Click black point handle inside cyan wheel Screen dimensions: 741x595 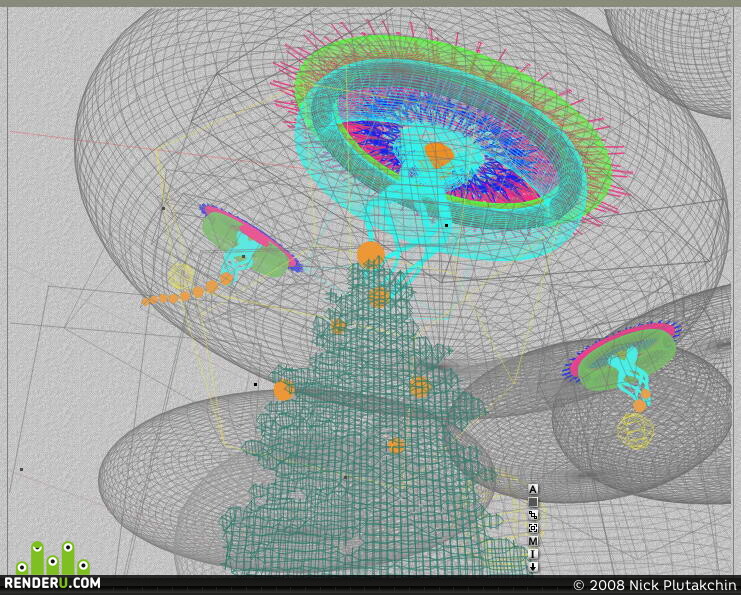447,225
